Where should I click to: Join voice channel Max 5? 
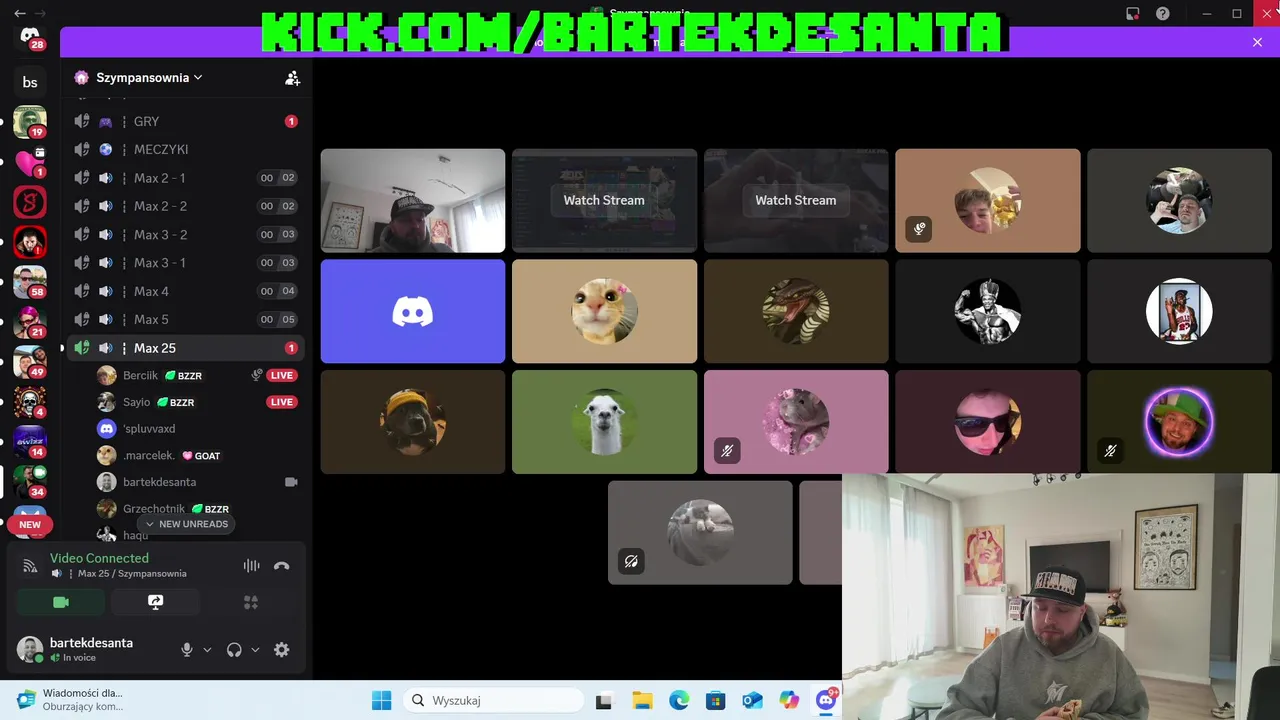pos(185,319)
